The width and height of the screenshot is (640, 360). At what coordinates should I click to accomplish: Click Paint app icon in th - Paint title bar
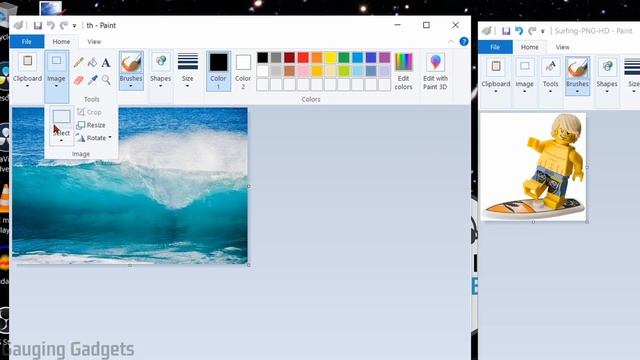(18, 25)
